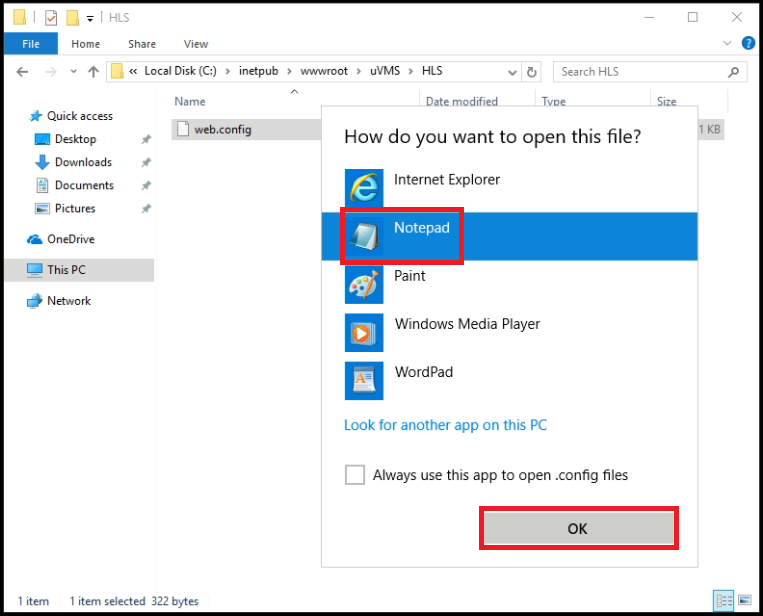The width and height of the screenshot is (763, 616).
Task: Click Look for another app link
Action: tap(445, 425)
